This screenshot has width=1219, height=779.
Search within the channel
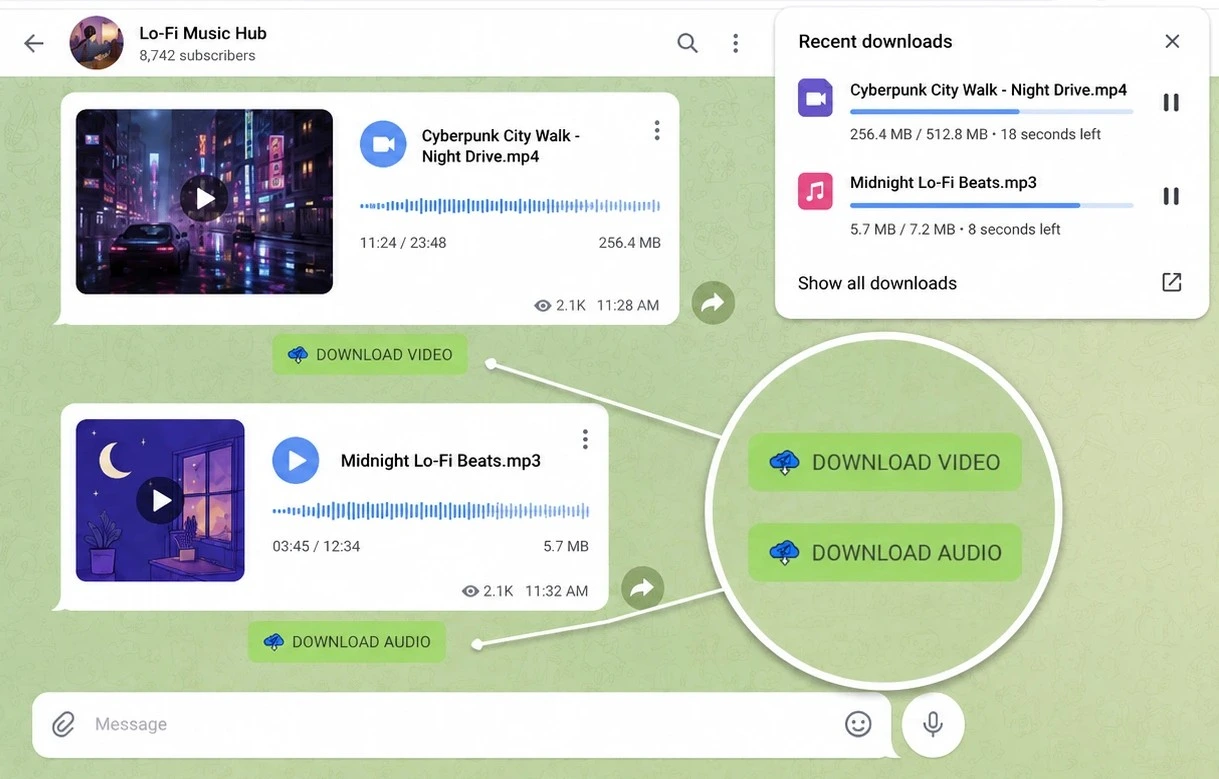pos(687,43)
